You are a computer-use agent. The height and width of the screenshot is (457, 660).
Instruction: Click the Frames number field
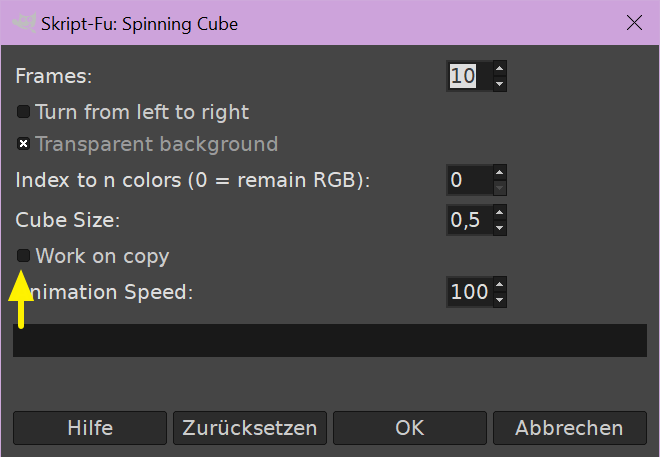coord(468,76)
